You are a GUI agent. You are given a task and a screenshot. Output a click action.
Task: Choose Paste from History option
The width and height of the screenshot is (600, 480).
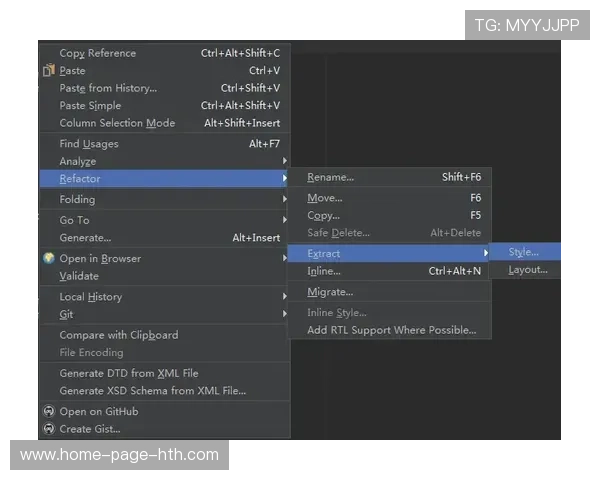pos(108,88)
